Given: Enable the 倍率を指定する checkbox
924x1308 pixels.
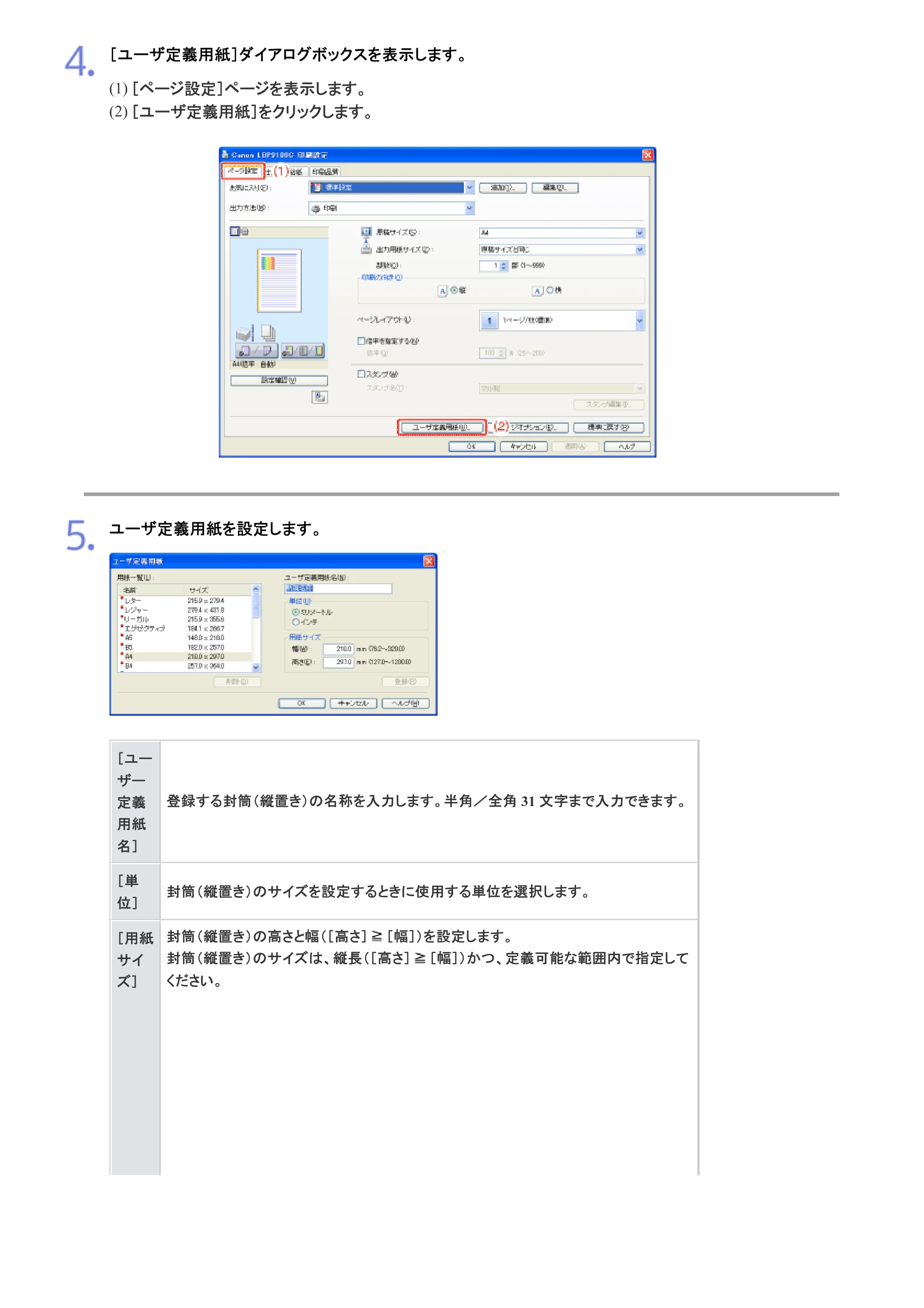Looking at the screenshot, I should click(361, 341).
